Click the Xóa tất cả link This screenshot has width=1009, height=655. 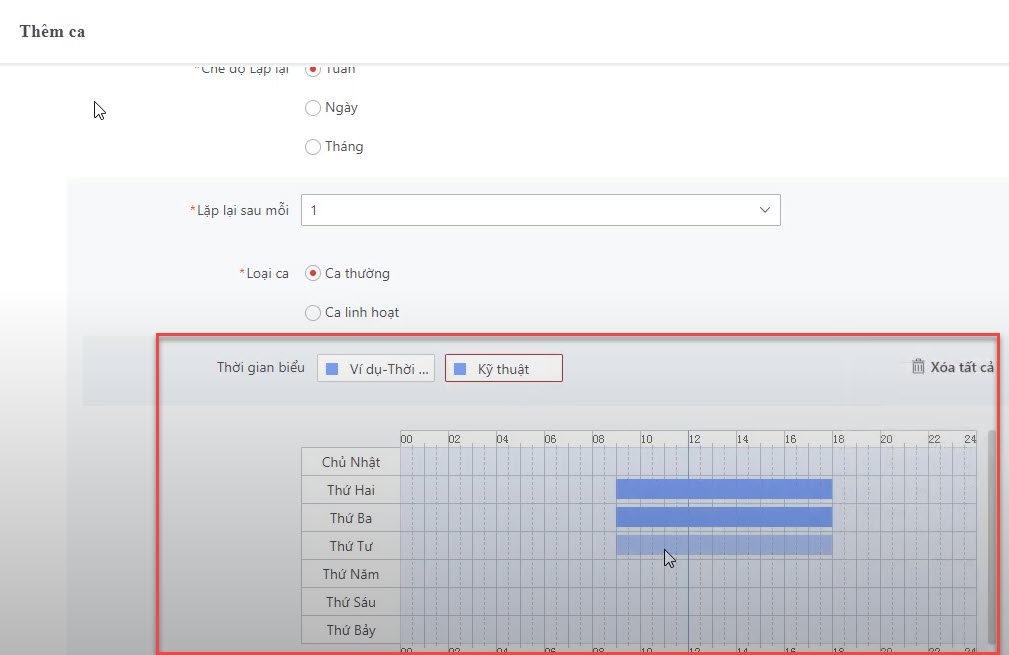961,367
